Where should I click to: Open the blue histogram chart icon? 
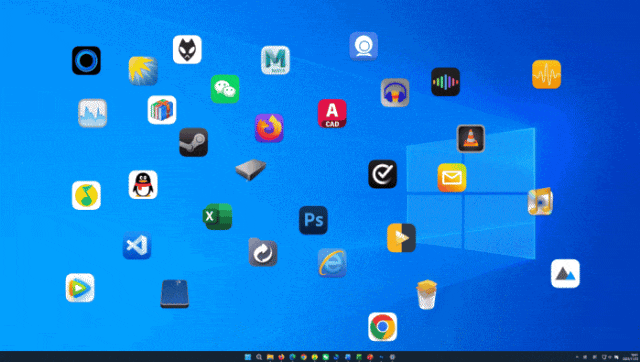click(93, 113)
